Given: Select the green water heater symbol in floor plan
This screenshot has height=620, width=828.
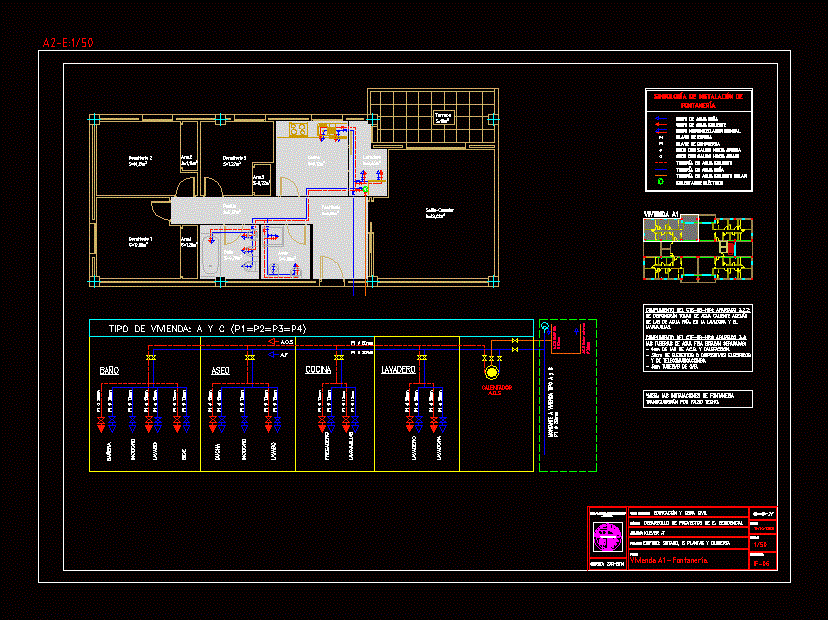Looking at the screenshot, I should click(x=366, y=187).
